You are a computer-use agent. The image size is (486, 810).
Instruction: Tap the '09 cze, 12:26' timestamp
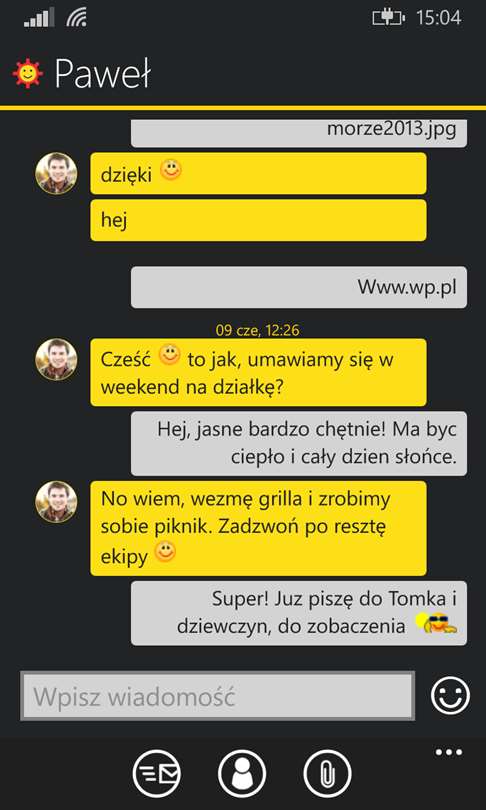(x=257, y=331)
